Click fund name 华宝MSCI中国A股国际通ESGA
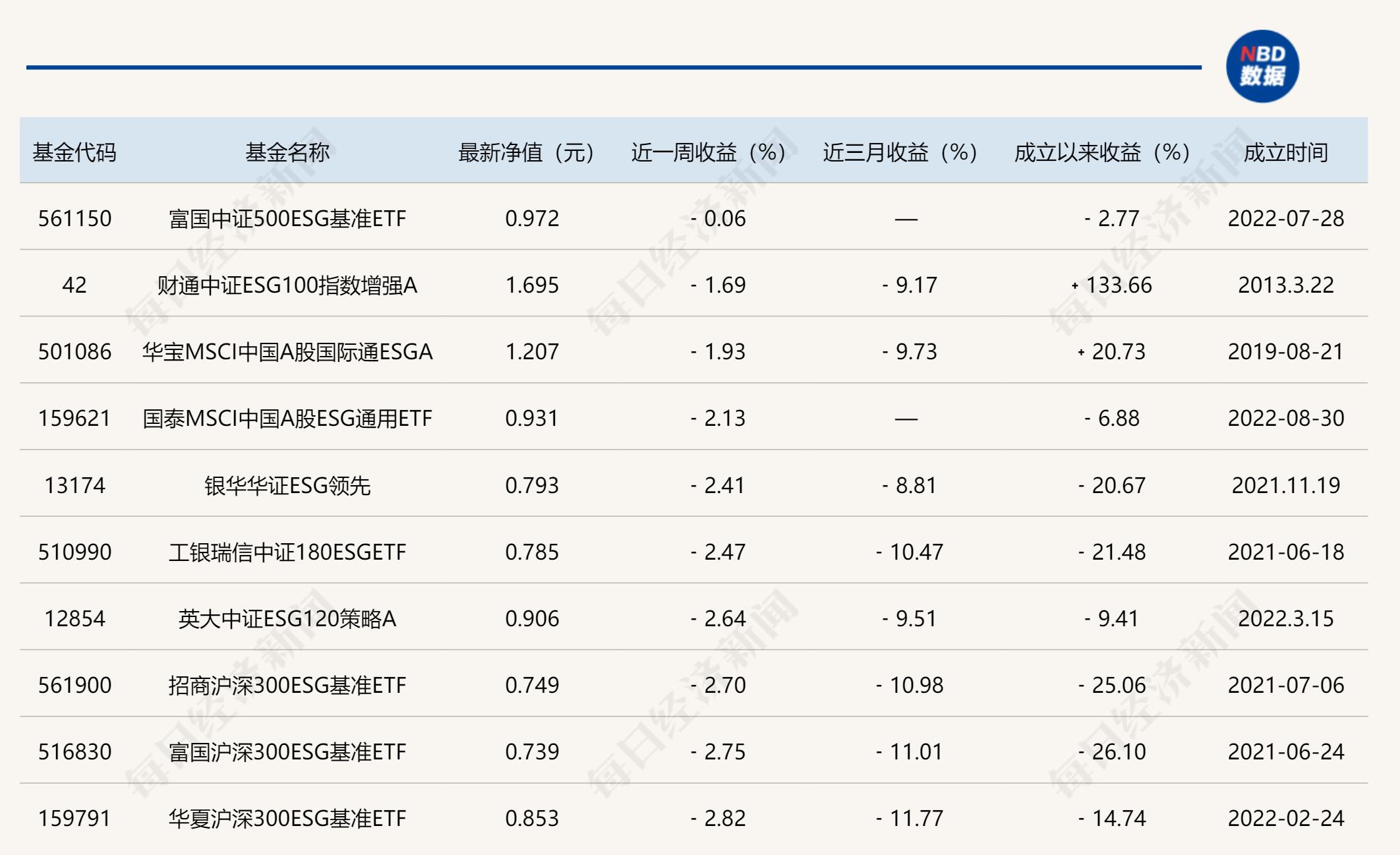1400x855 pixels. (x=287, y=351)
